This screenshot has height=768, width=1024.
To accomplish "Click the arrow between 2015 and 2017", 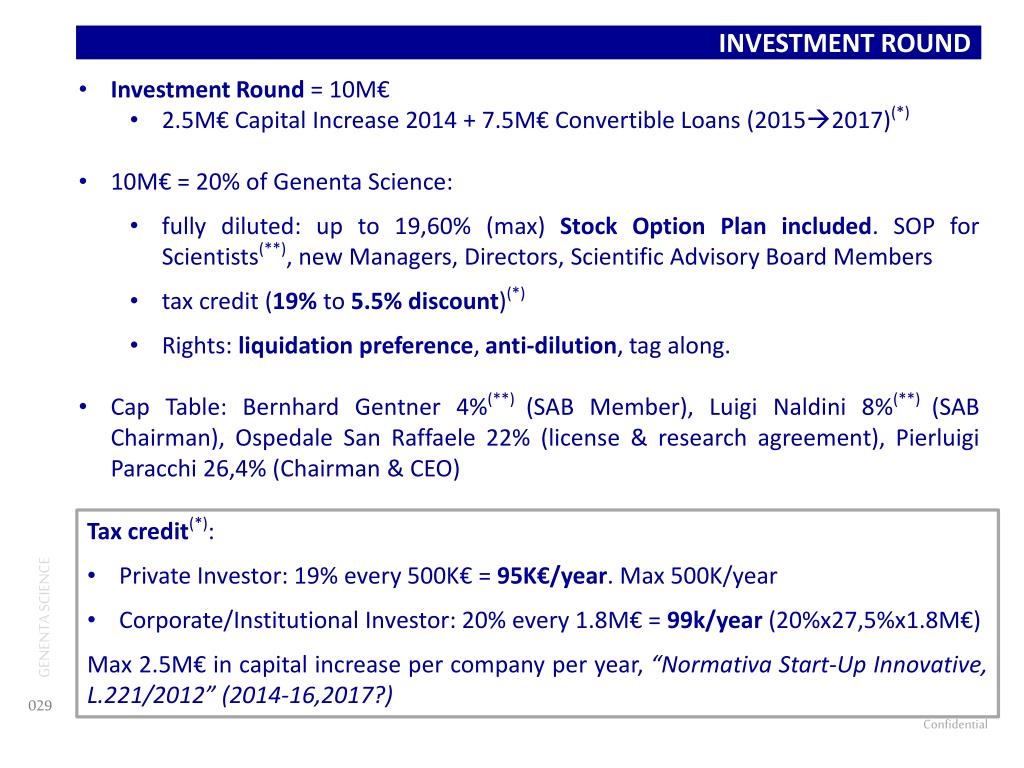I will pyautogui.click(x=818, y=120).
